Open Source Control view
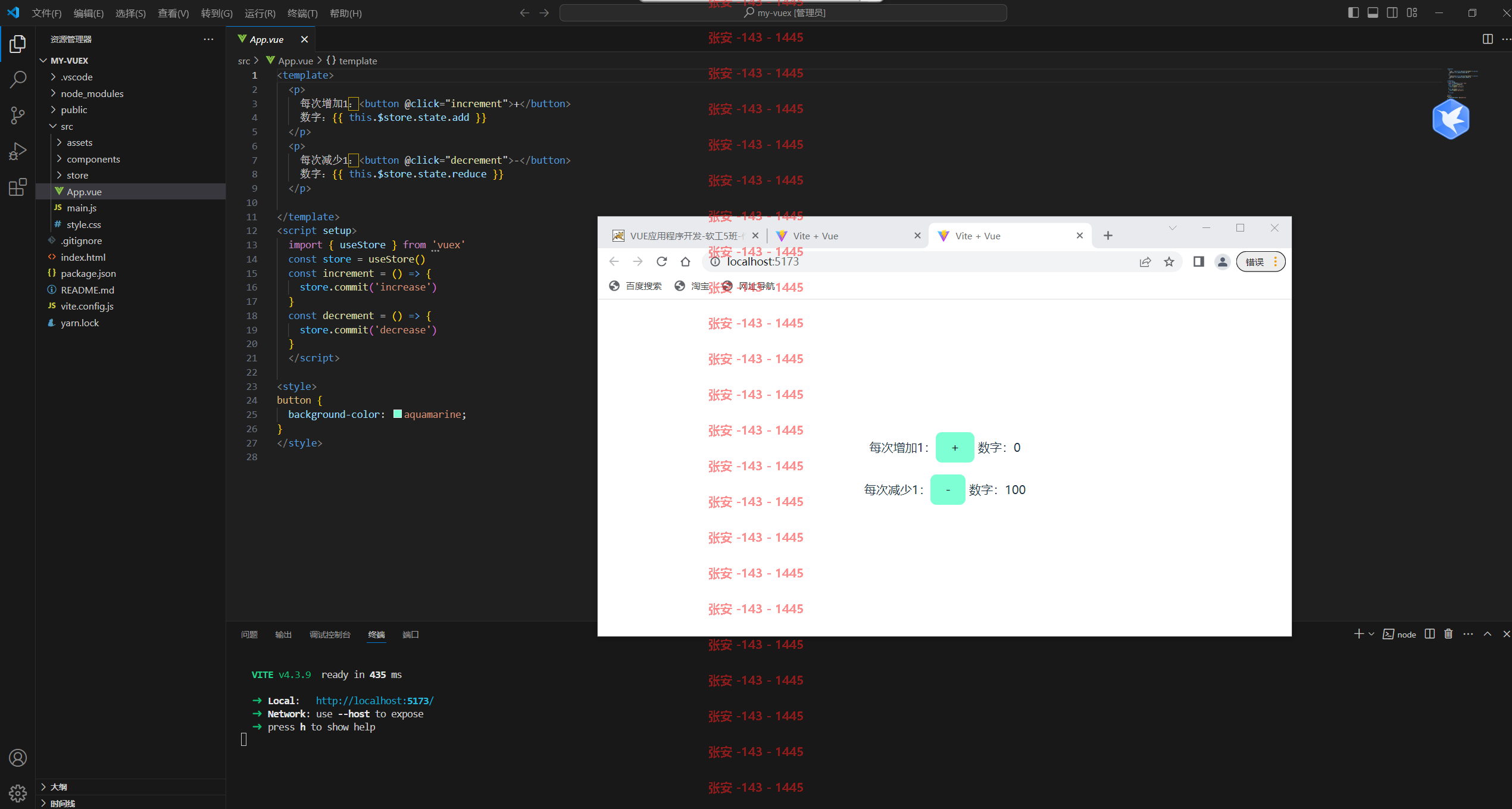The image size is (1512, 809). [x=18, y=115]
